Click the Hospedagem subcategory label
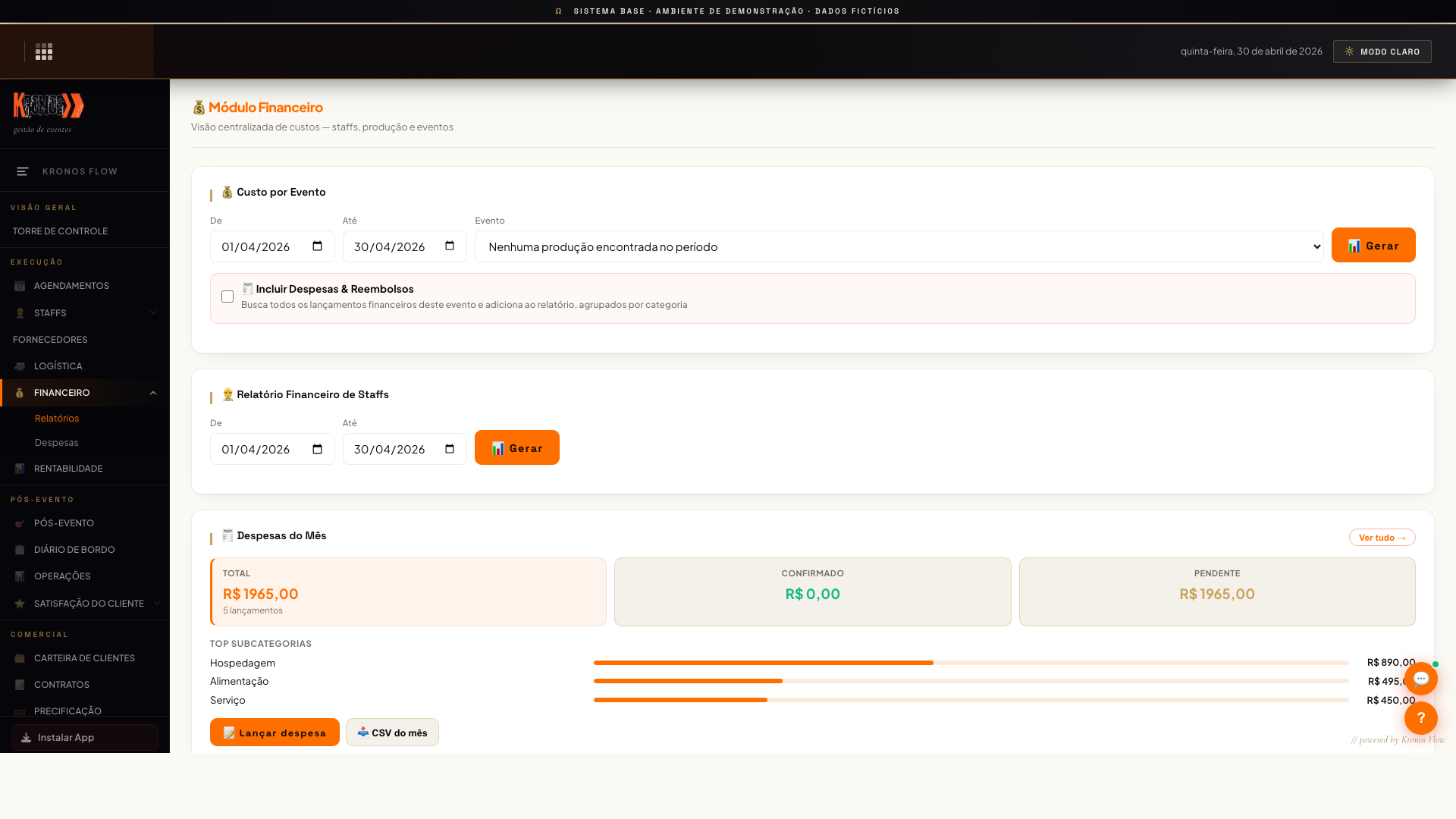The image size is (1456, 819). (243, 663)
